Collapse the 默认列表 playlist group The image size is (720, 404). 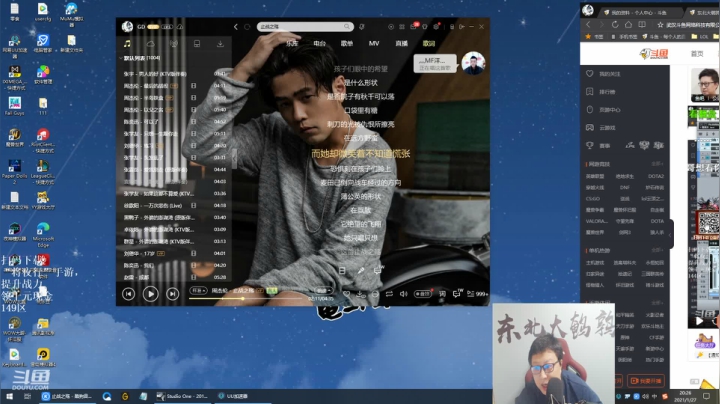pos(121,58)
